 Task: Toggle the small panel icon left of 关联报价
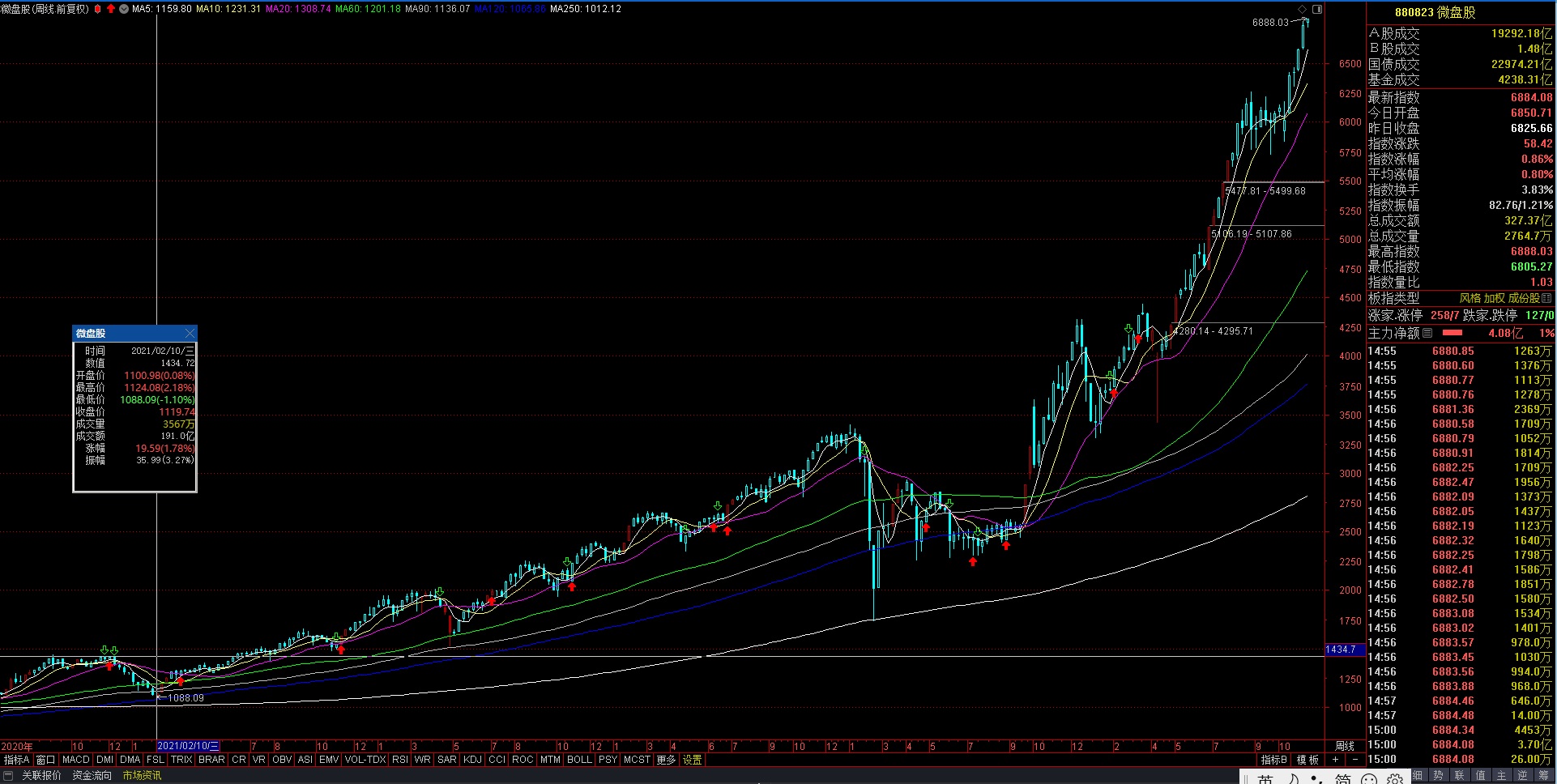coord(8,776)
